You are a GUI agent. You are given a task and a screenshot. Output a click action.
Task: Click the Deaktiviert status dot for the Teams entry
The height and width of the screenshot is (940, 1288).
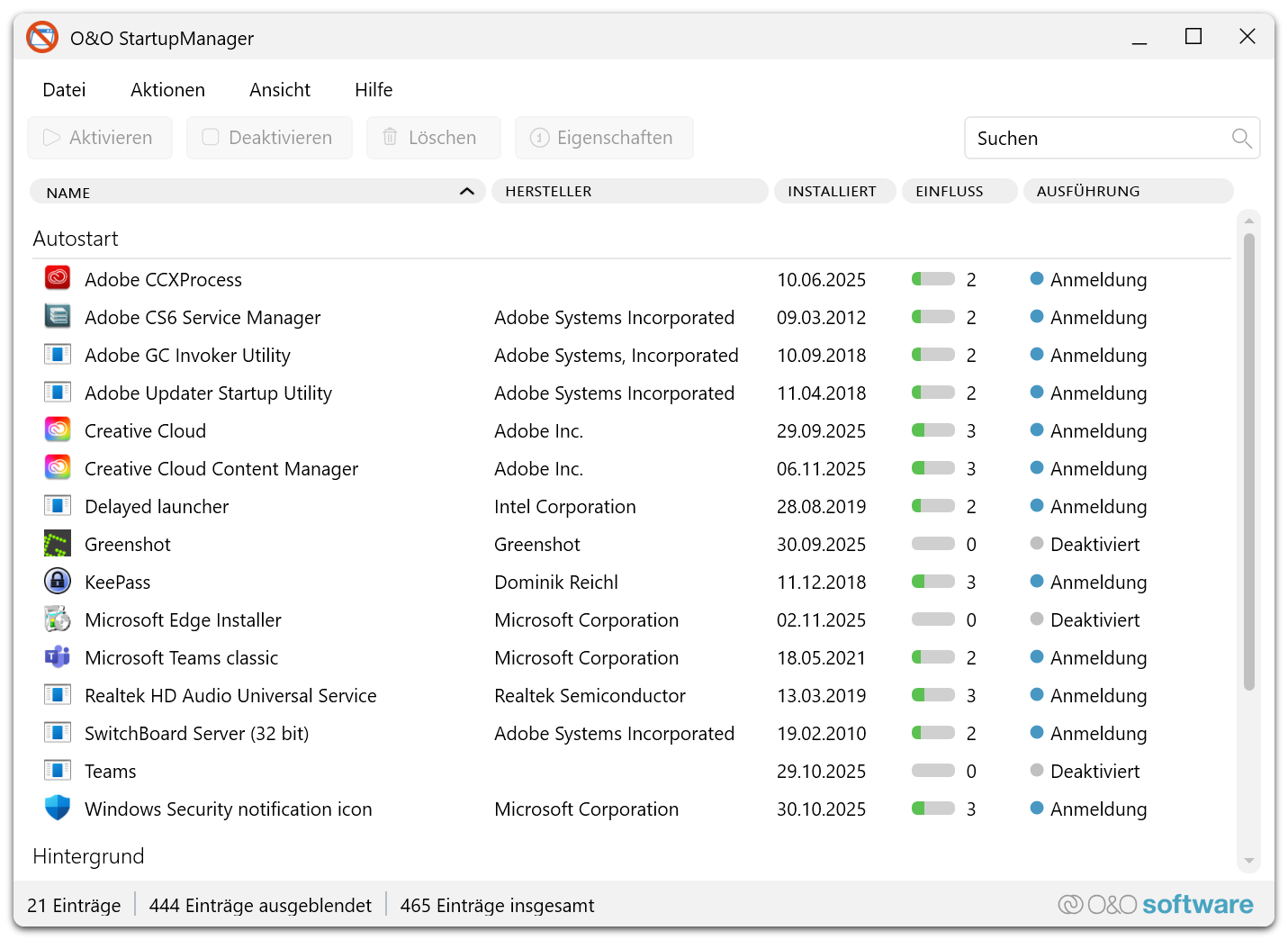point(1037,771)
